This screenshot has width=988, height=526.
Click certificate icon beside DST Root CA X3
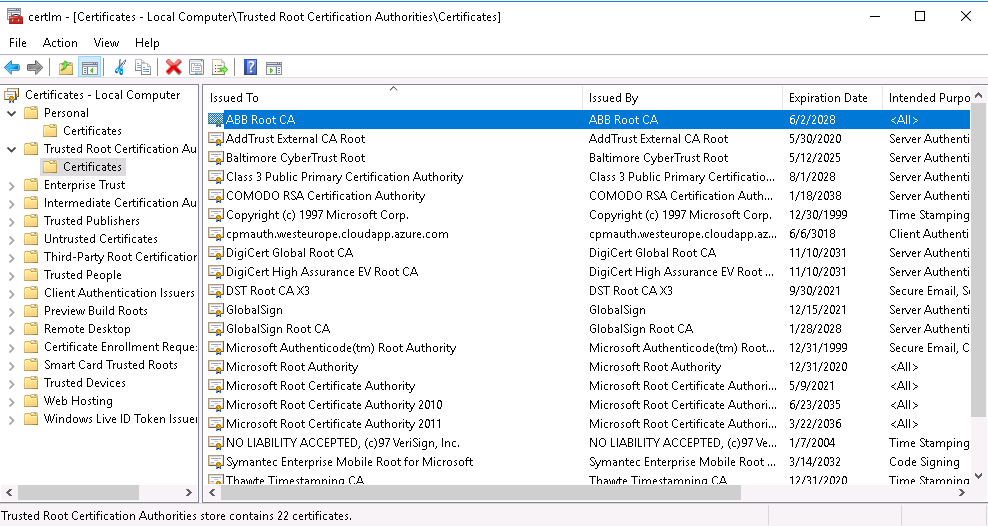coord(216,290)
